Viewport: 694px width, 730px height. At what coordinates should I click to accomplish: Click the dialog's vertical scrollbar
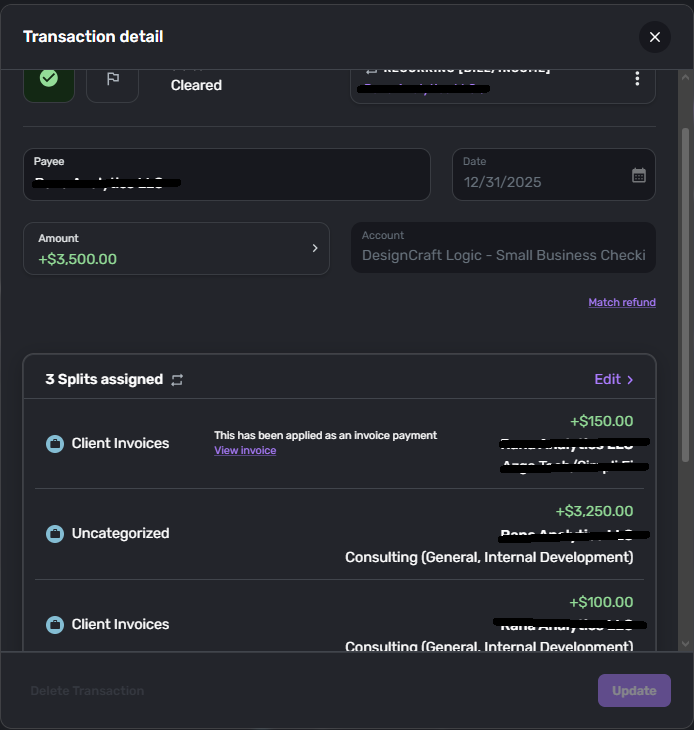click(685, 300)
